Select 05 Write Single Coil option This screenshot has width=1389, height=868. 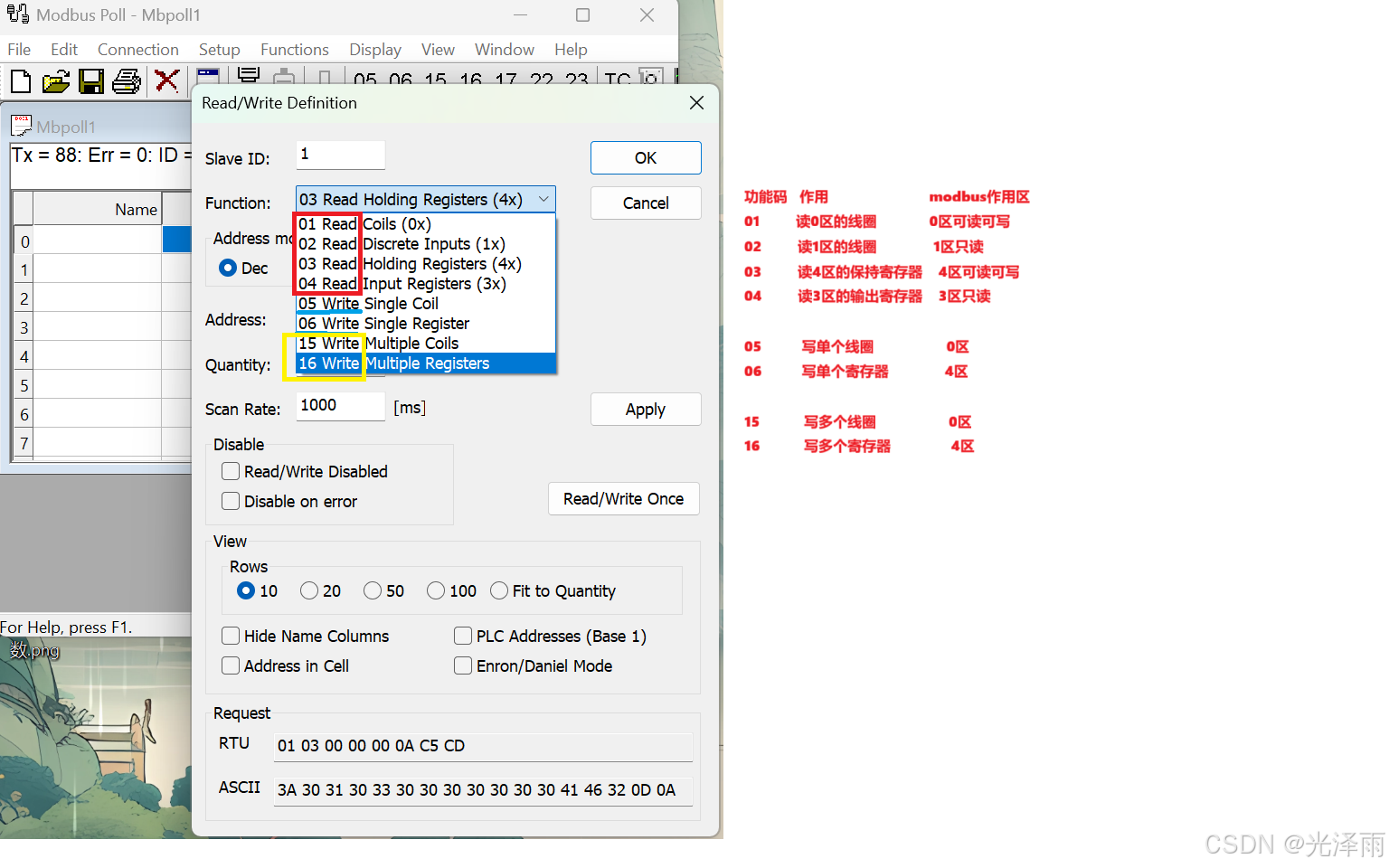point(426,303)
